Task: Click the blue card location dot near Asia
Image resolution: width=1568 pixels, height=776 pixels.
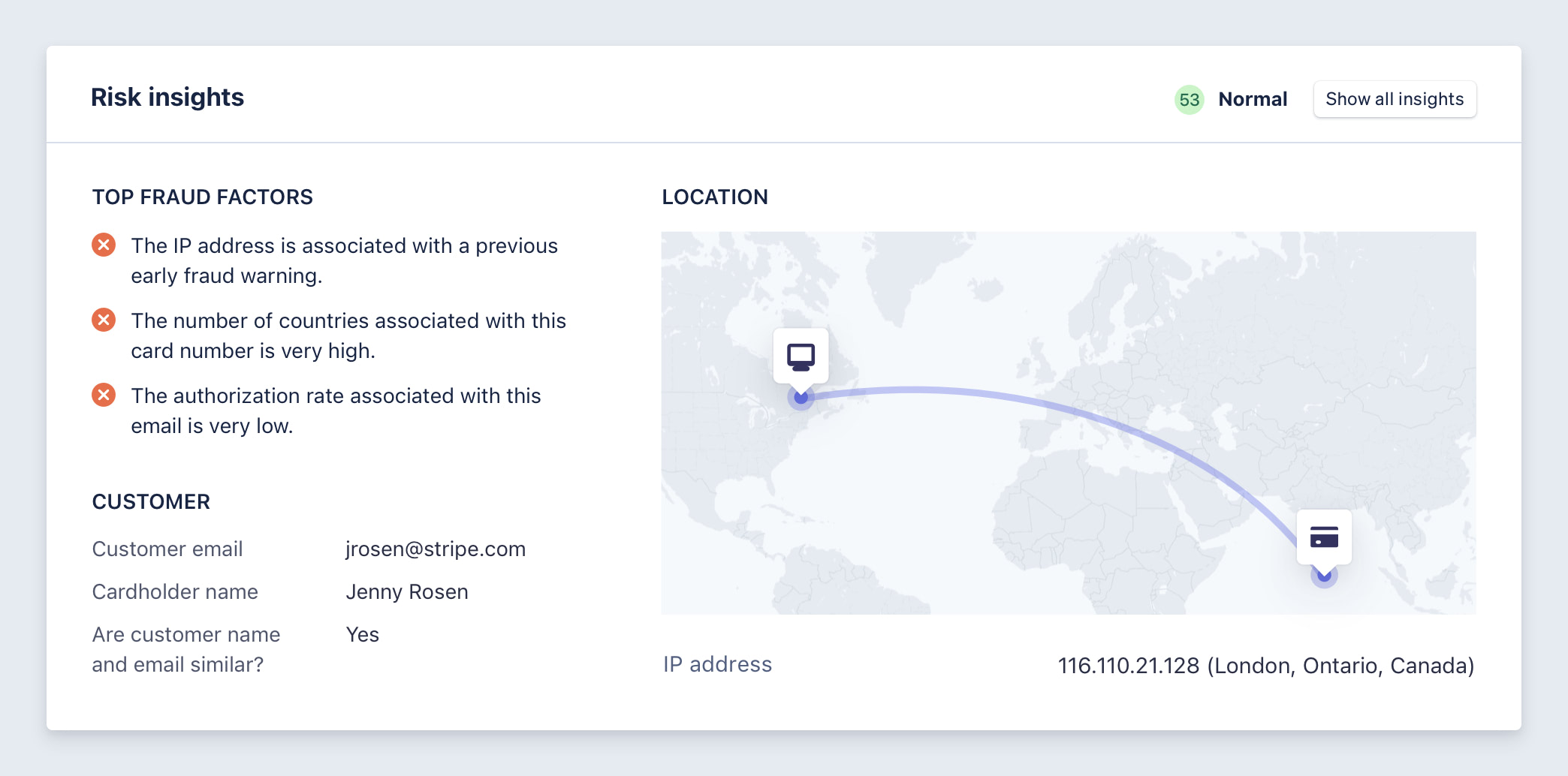Action: [x=1324, y=576]
